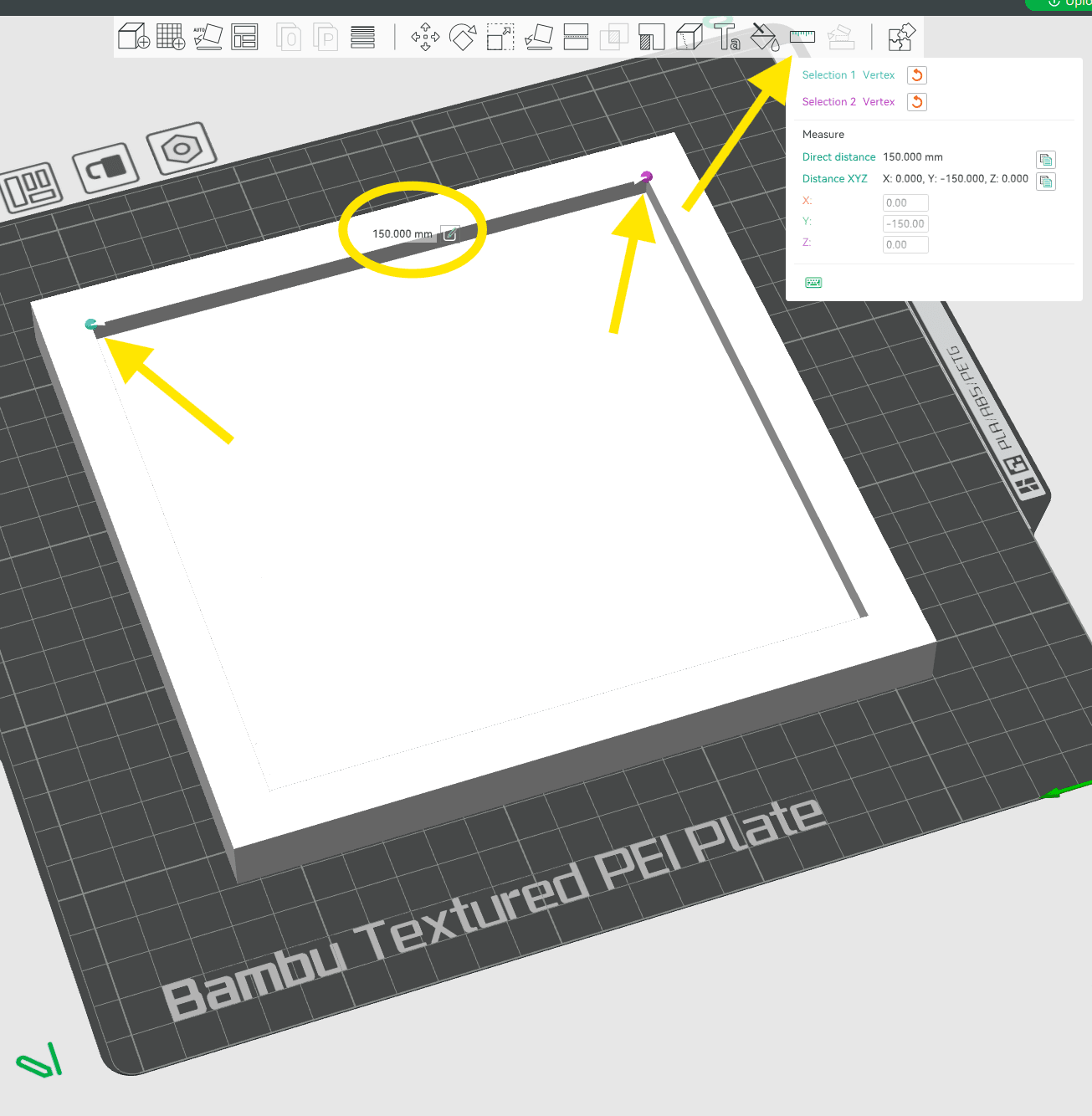Screen dimensions: 1092x1116
Task: Click the Add plate grid icon
Action: tap(171, 37)
